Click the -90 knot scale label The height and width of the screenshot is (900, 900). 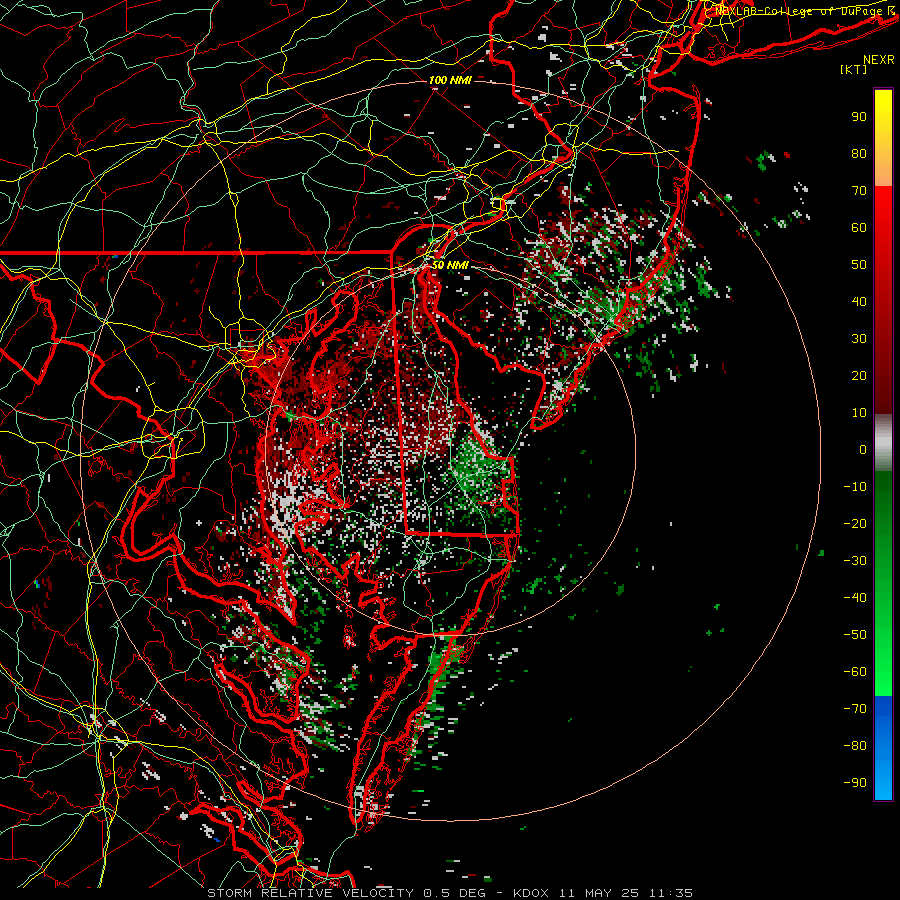click(x=855, y=783)
